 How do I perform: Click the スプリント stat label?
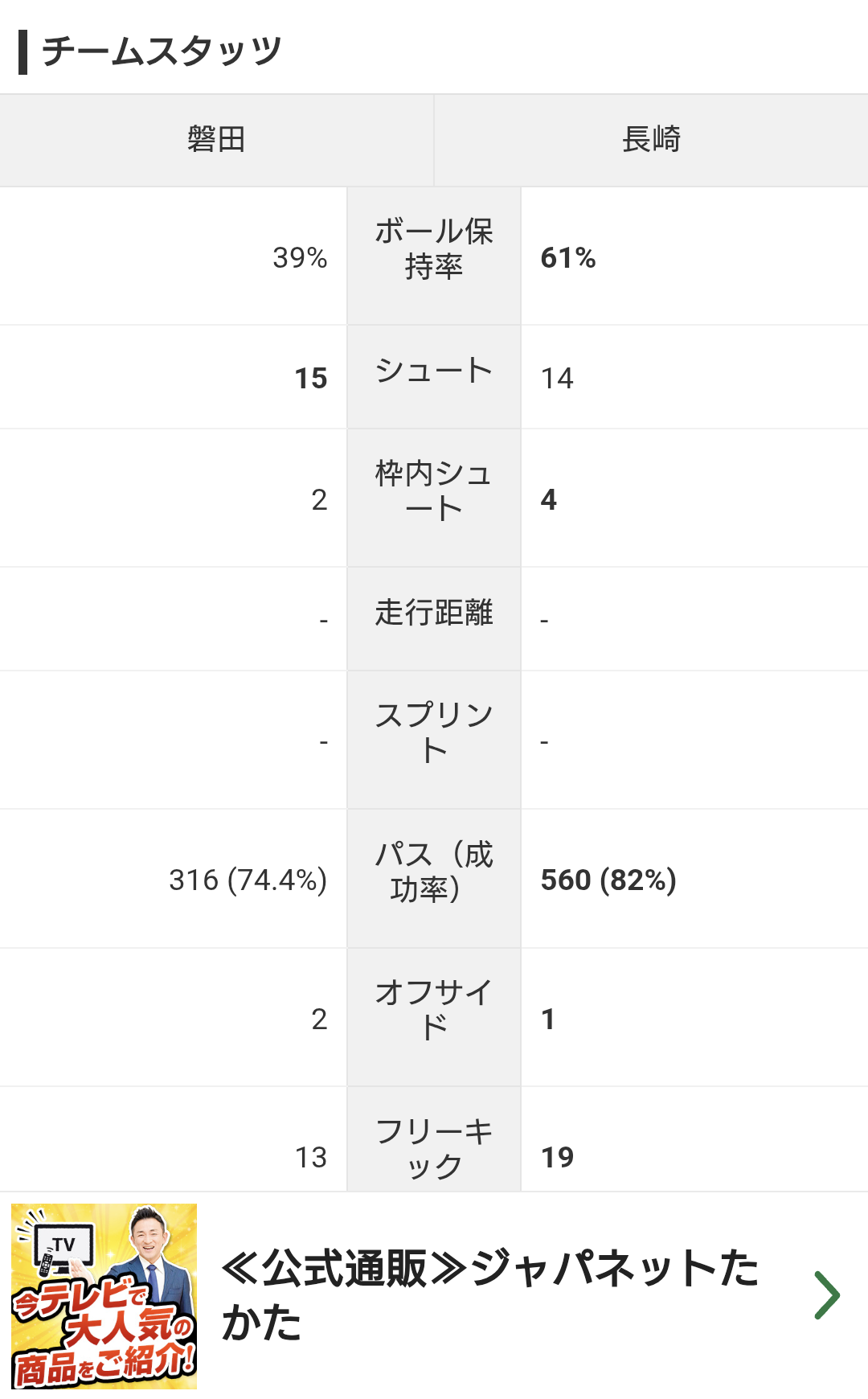(x=434, y=732)
